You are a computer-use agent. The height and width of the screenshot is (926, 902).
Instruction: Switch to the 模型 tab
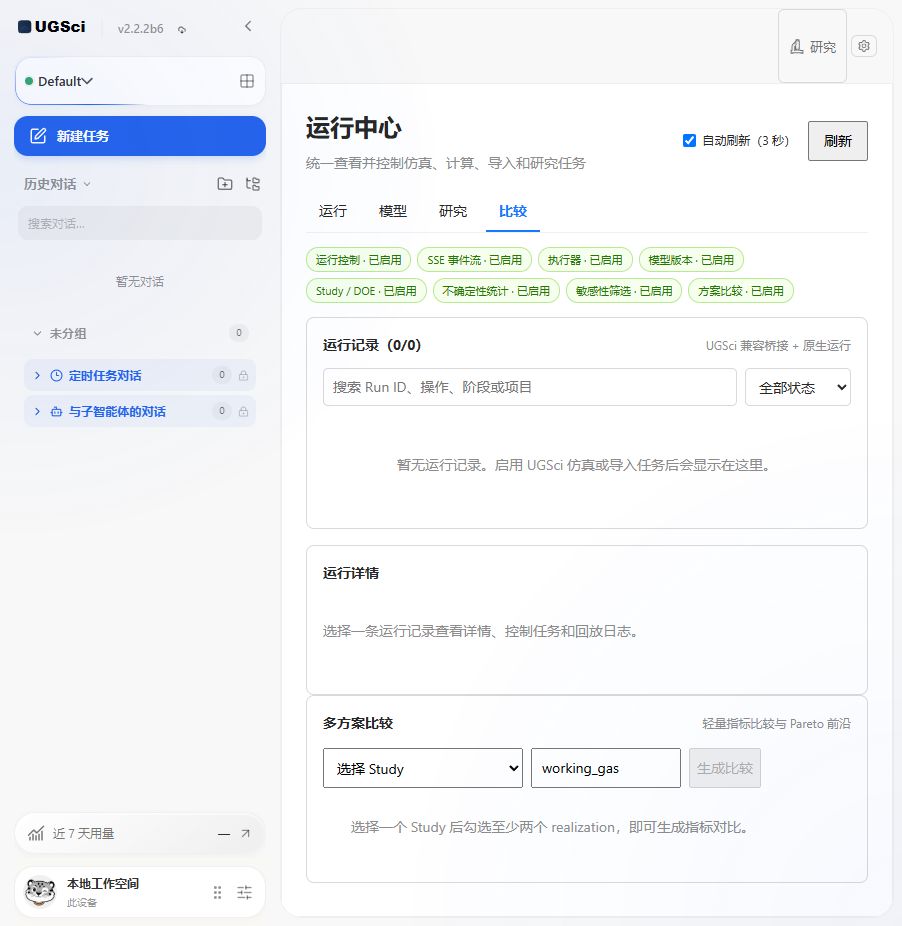tap(393, 211)
